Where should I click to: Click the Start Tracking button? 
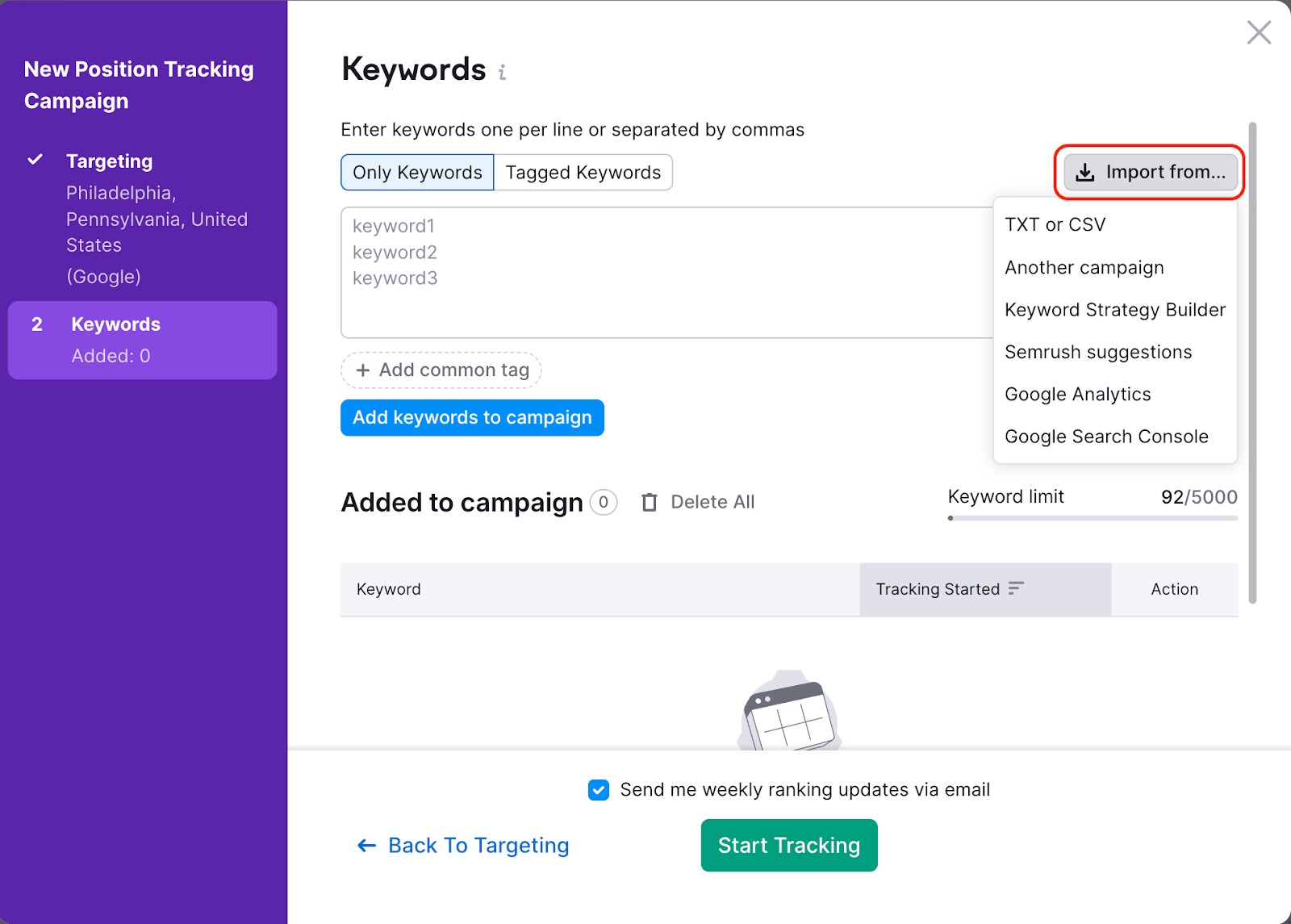click(x=788, y=845)
